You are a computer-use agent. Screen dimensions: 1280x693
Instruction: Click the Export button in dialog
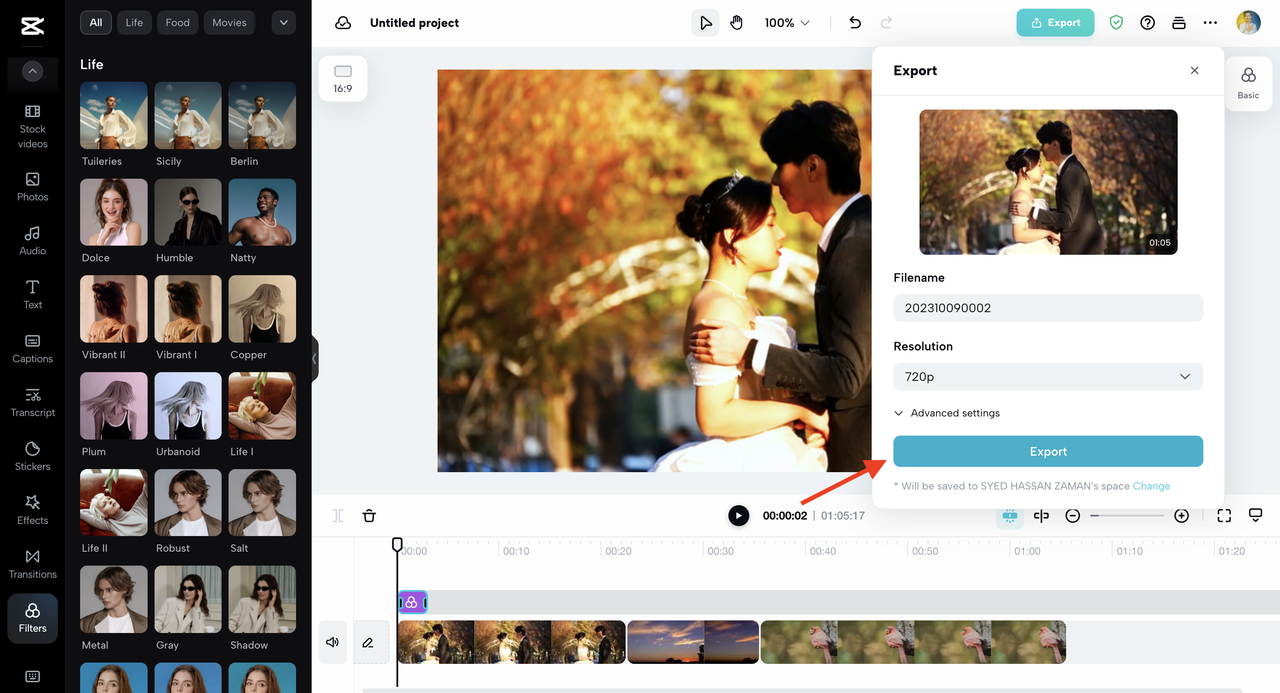tap(1047, 452)
